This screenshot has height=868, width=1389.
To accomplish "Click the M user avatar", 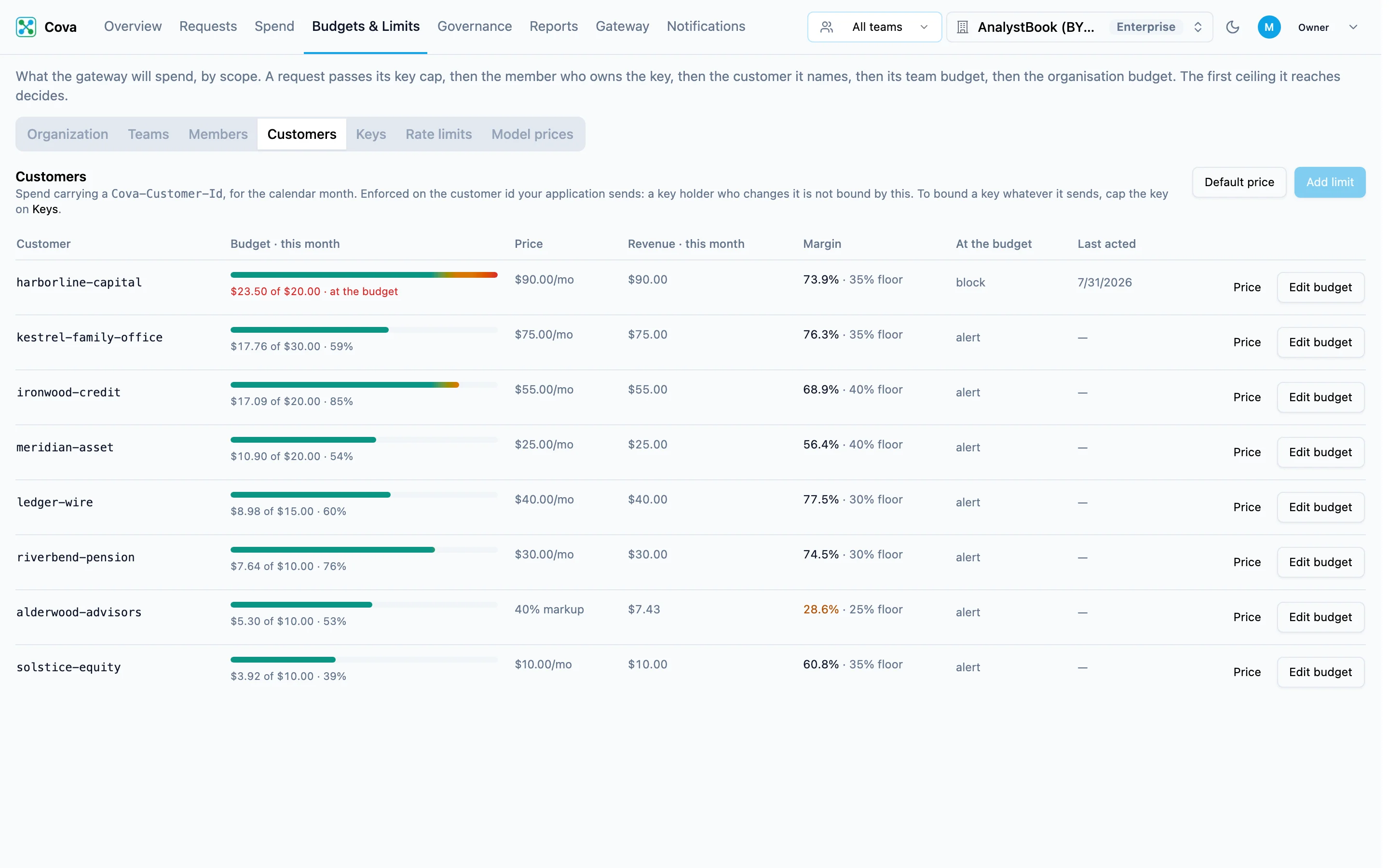I will point(1269,27).
